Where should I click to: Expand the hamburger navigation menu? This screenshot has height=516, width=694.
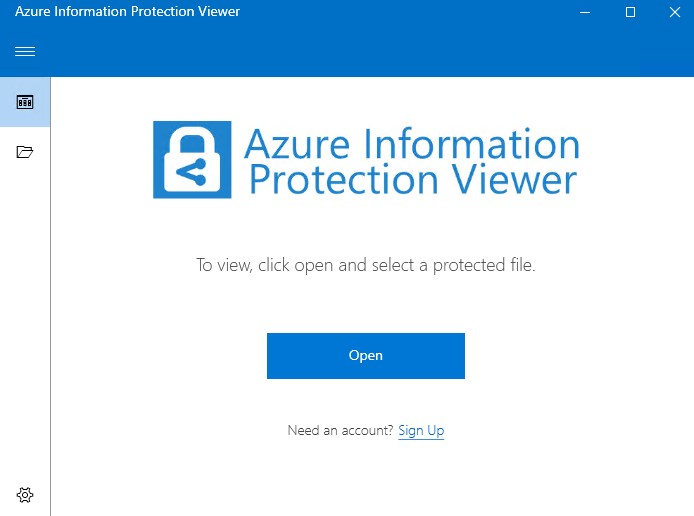pos(25,52)
